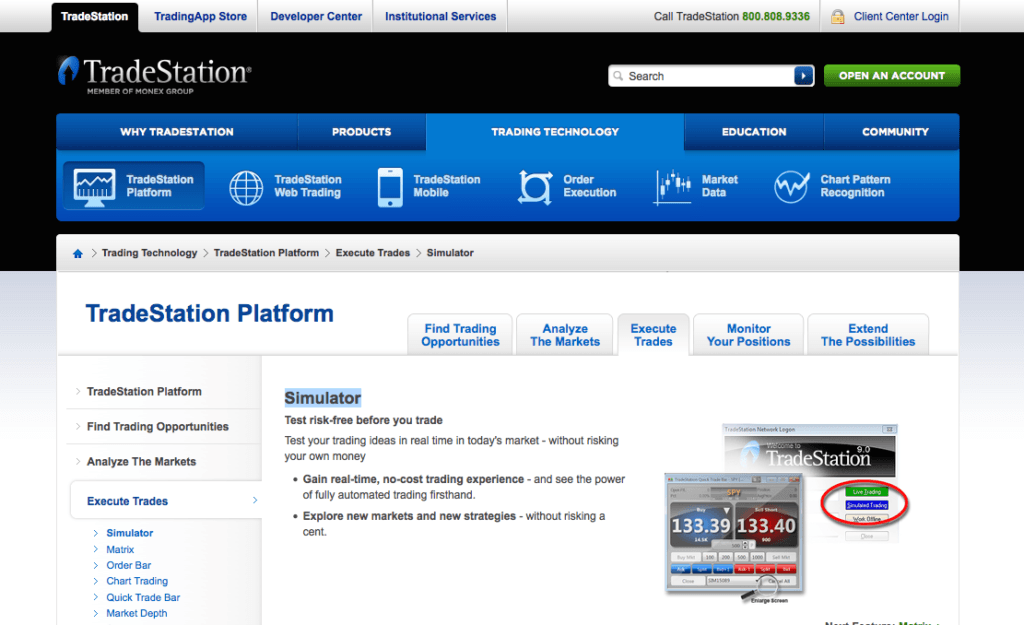Click the TradeStation Web Trading link

click(x=308, y=186)
